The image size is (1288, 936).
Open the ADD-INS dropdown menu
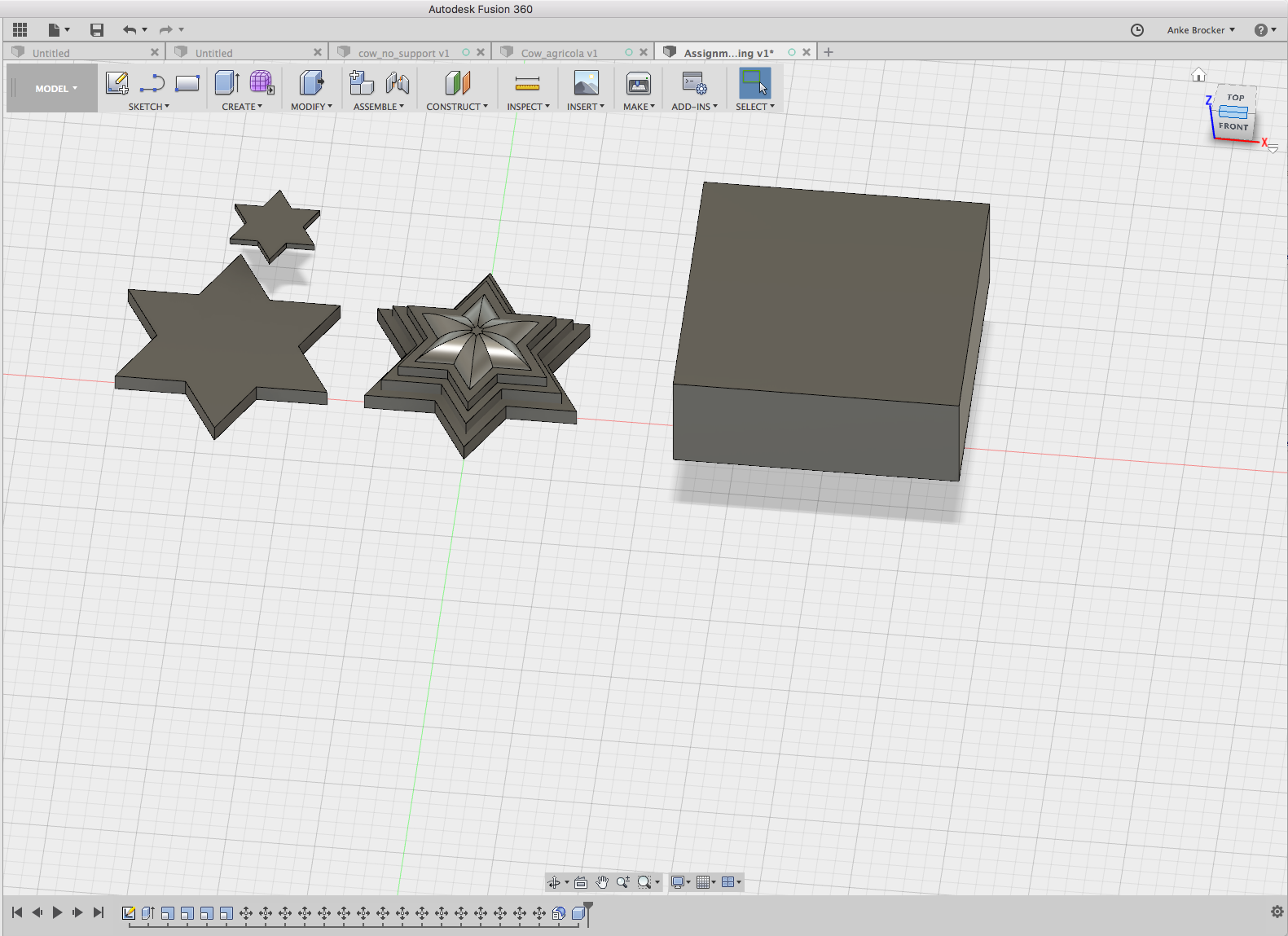[x=694, y=107]
